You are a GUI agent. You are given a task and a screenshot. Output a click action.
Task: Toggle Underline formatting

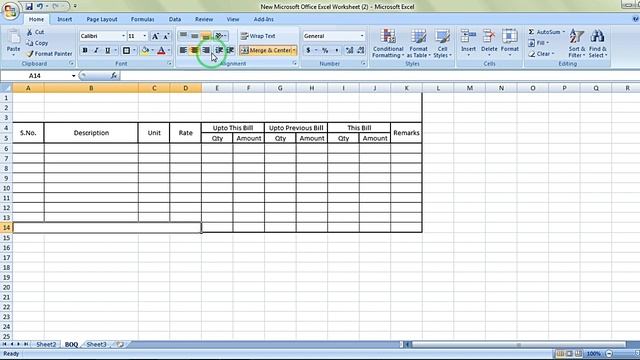point(108,51)
